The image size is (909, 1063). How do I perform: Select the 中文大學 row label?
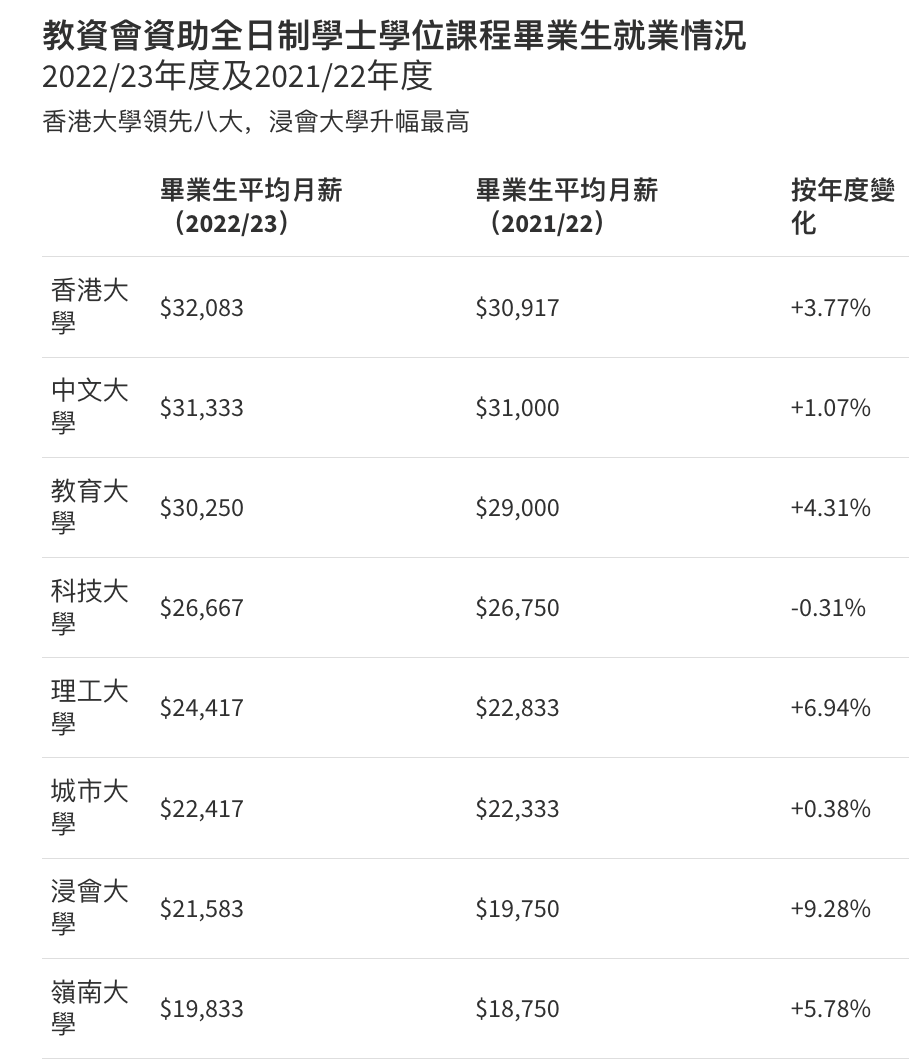pyautogui.click(x=89, y=407)
